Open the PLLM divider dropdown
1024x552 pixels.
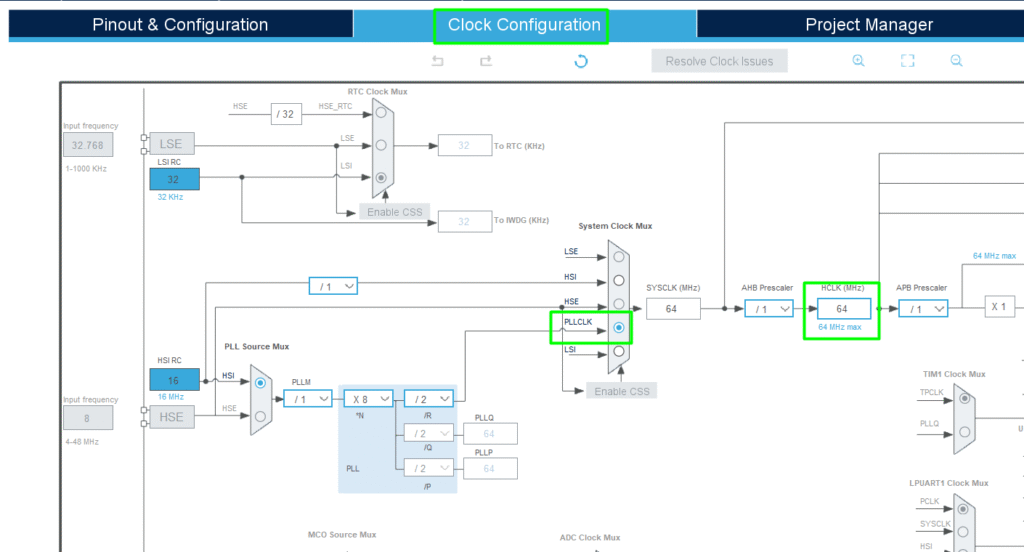tap(308, 398)
